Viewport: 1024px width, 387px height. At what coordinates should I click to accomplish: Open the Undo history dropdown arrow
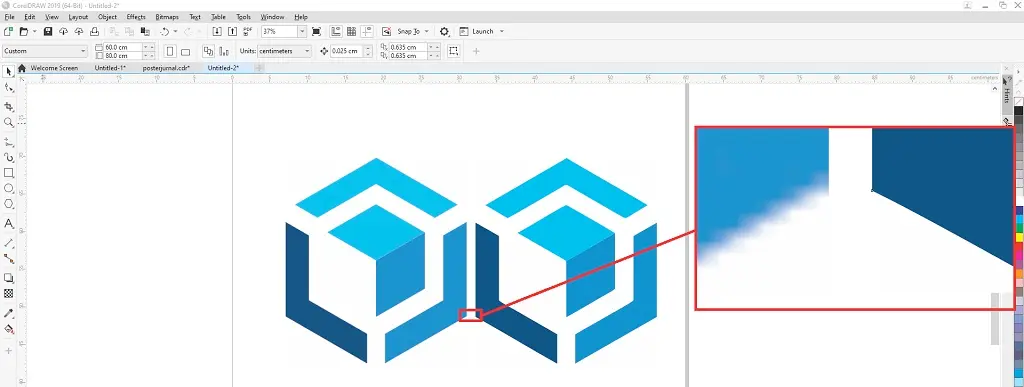(x=176, y=31)
